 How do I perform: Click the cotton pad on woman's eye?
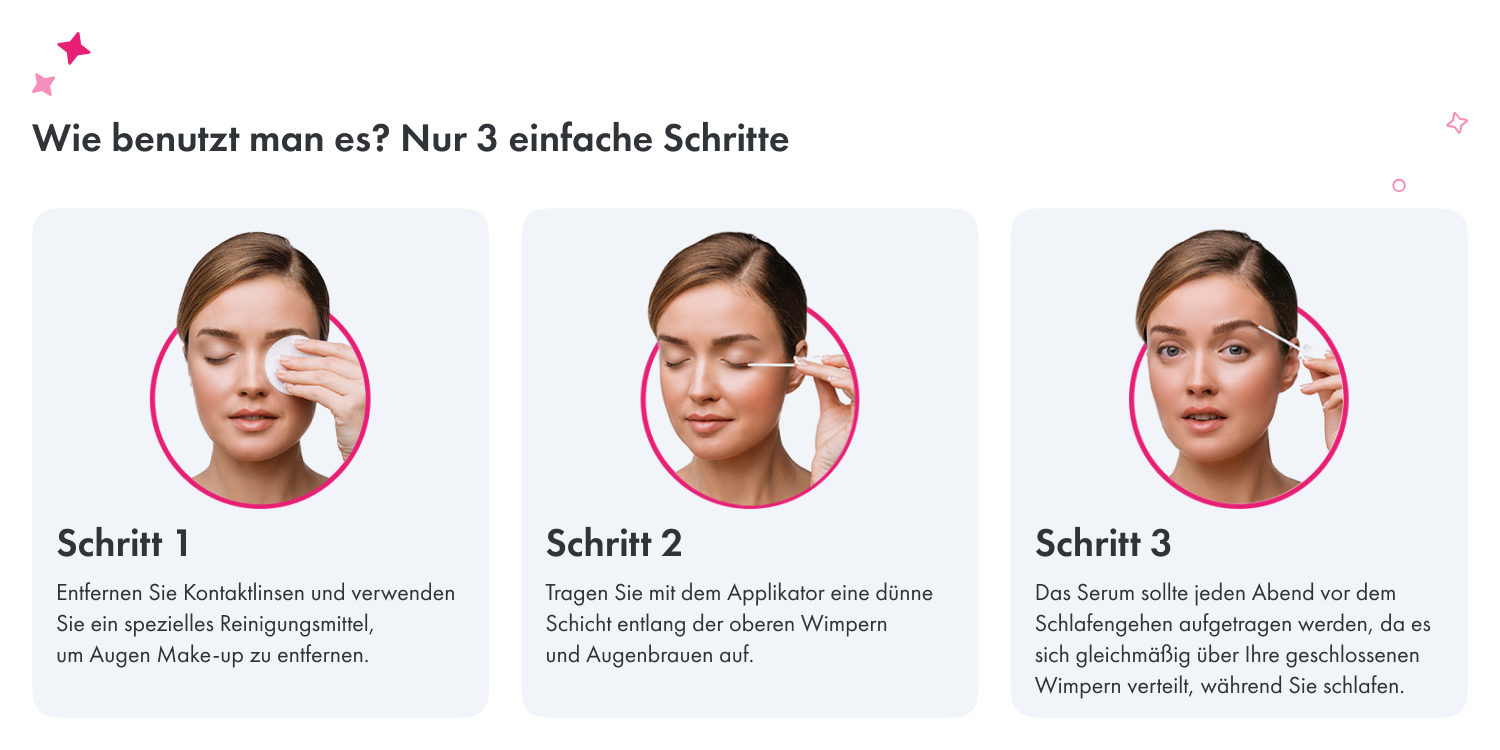click(x=289, y=364)
